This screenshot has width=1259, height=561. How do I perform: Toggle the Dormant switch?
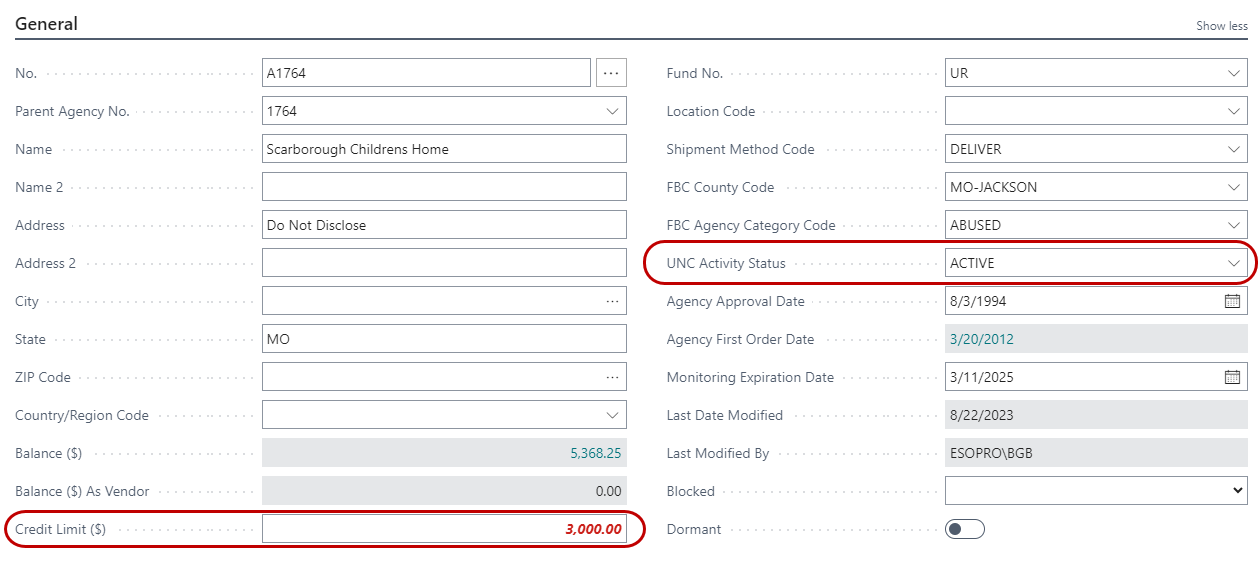coord(964,529)
